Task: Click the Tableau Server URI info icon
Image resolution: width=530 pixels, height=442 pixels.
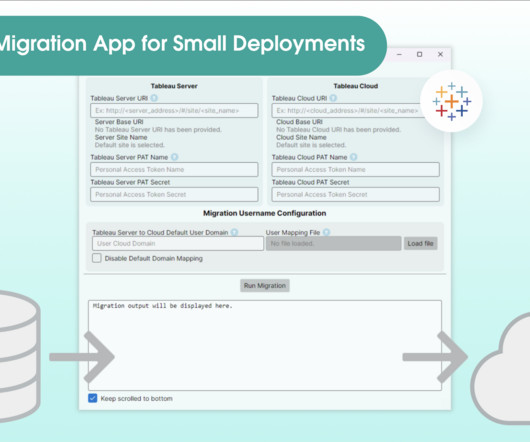Action: (154, 98)
